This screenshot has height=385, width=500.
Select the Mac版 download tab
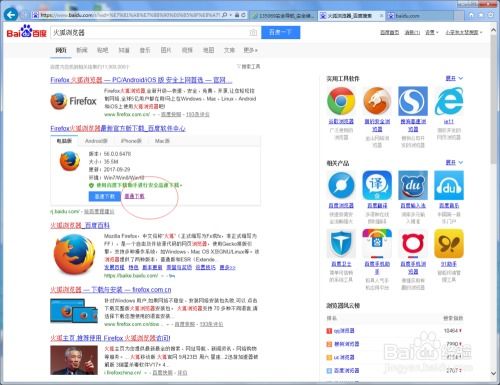click(162, 141)
